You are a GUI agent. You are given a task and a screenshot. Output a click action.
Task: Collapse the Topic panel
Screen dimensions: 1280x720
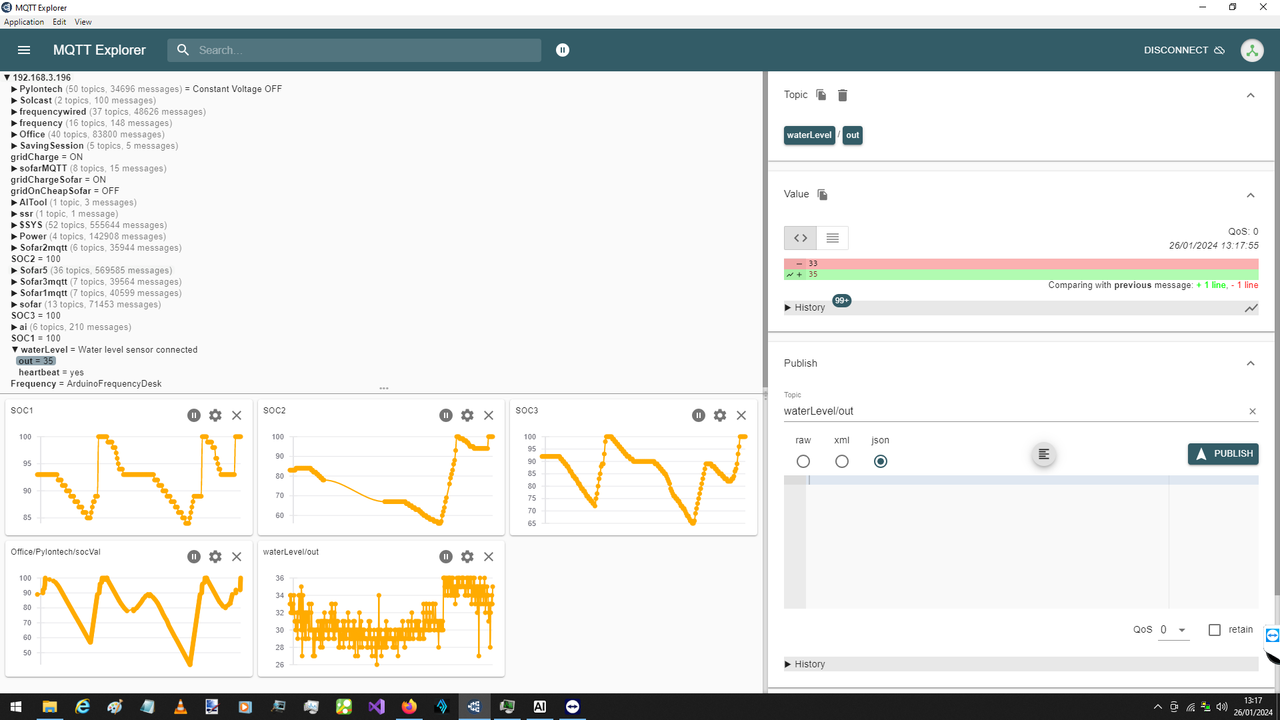point(1250,95)
